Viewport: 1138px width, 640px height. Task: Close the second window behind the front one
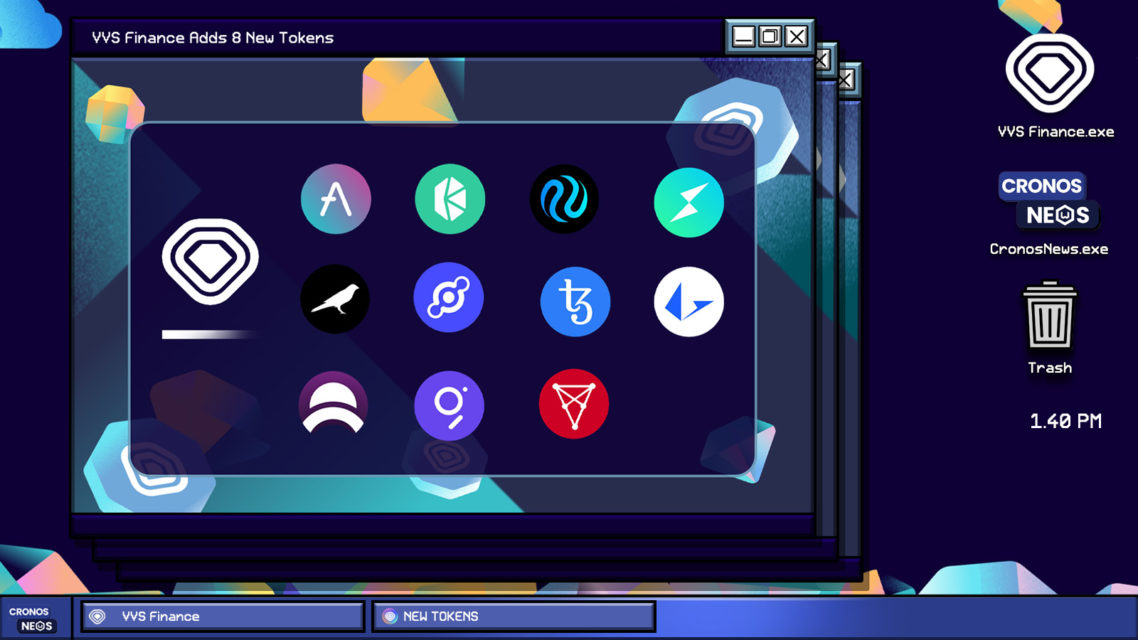[823, 60]
